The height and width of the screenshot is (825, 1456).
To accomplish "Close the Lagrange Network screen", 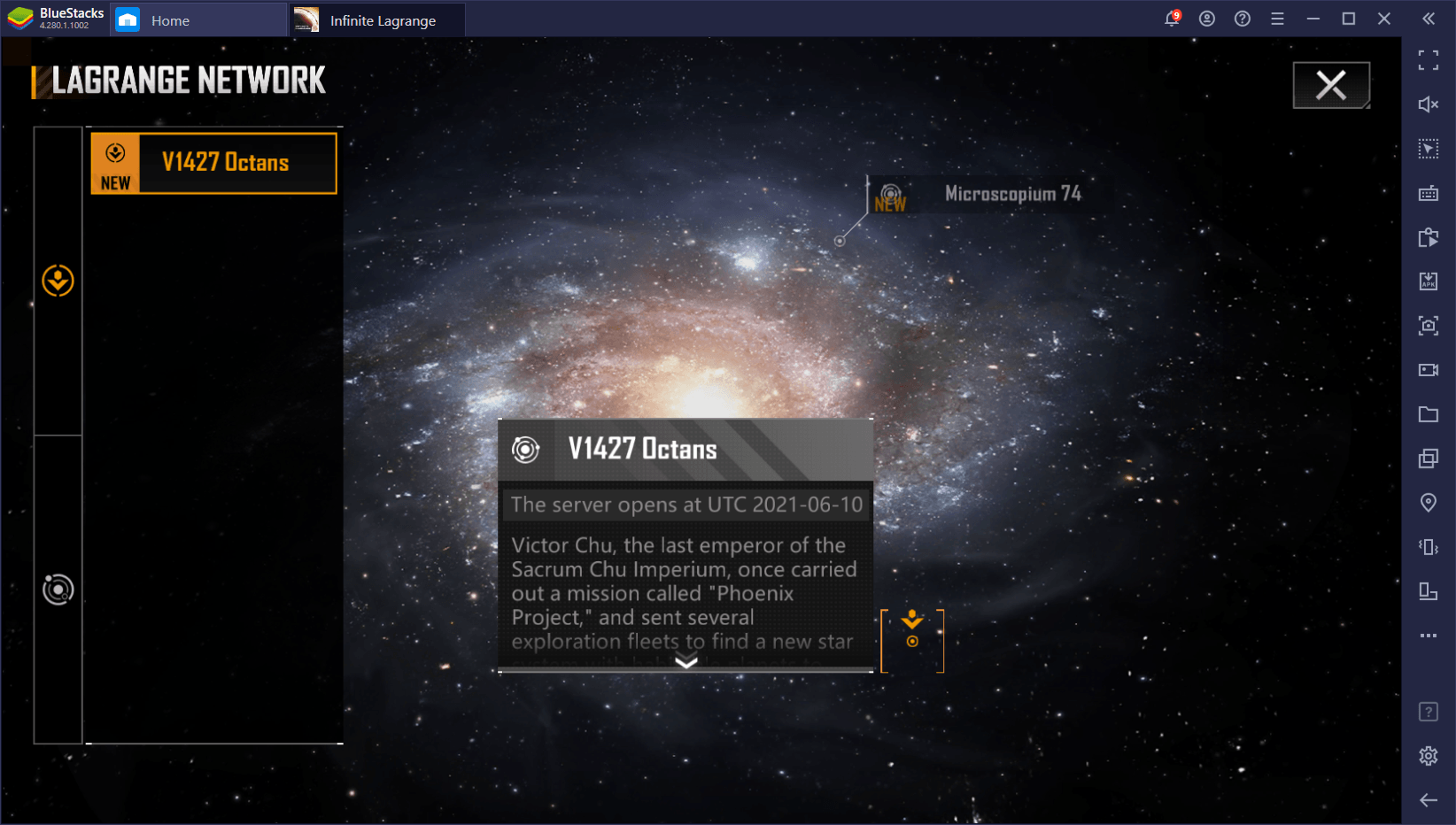I will [1331, 85].
